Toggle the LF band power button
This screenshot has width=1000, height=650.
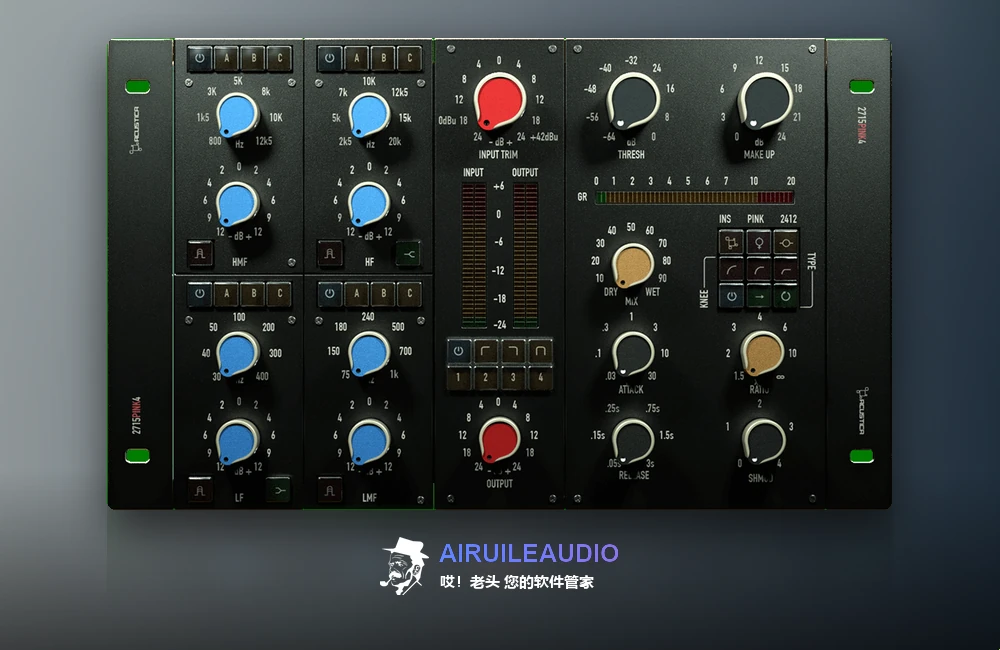(x=200, y=294)
